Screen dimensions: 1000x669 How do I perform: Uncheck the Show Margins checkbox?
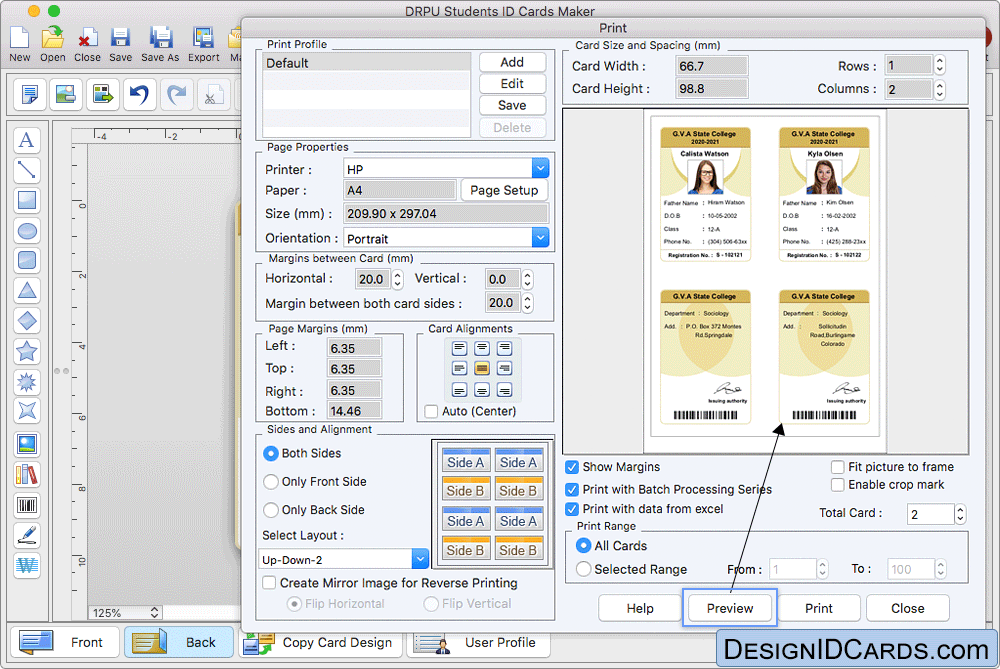pyautogui.click(x=572, y=467)
